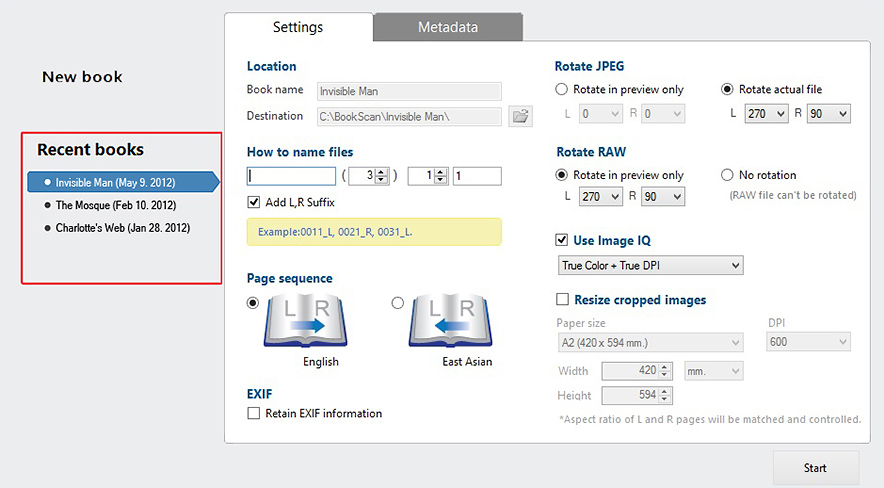Open the destination folder browse icon

(520, 117)
